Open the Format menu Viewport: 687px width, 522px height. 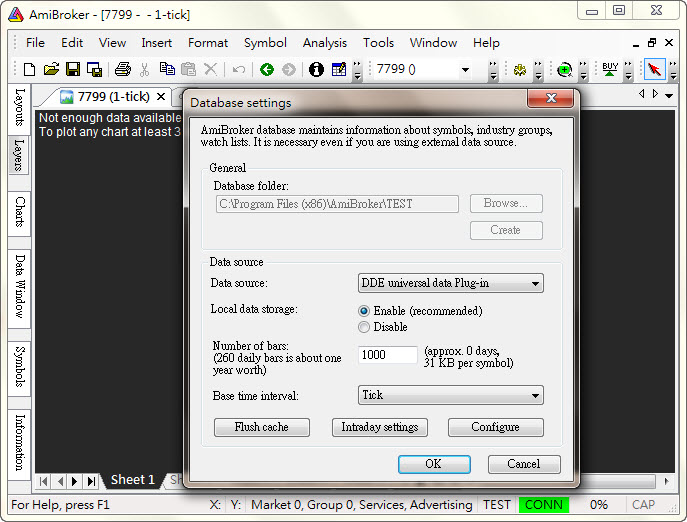(208, 43)
